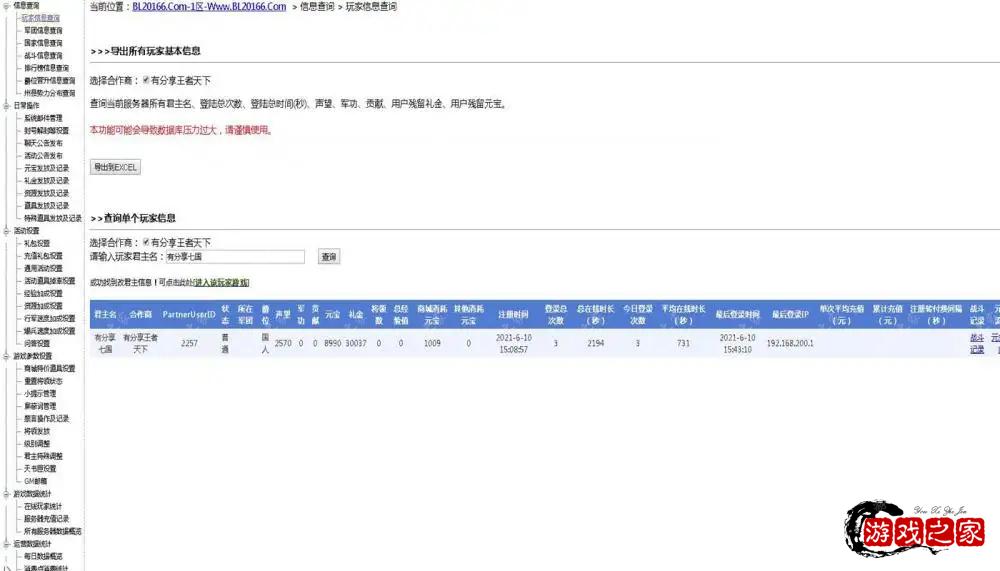This screenshot has width=1000, height=571.
Task: Click the 查询 button
Action: coord(328,256)
